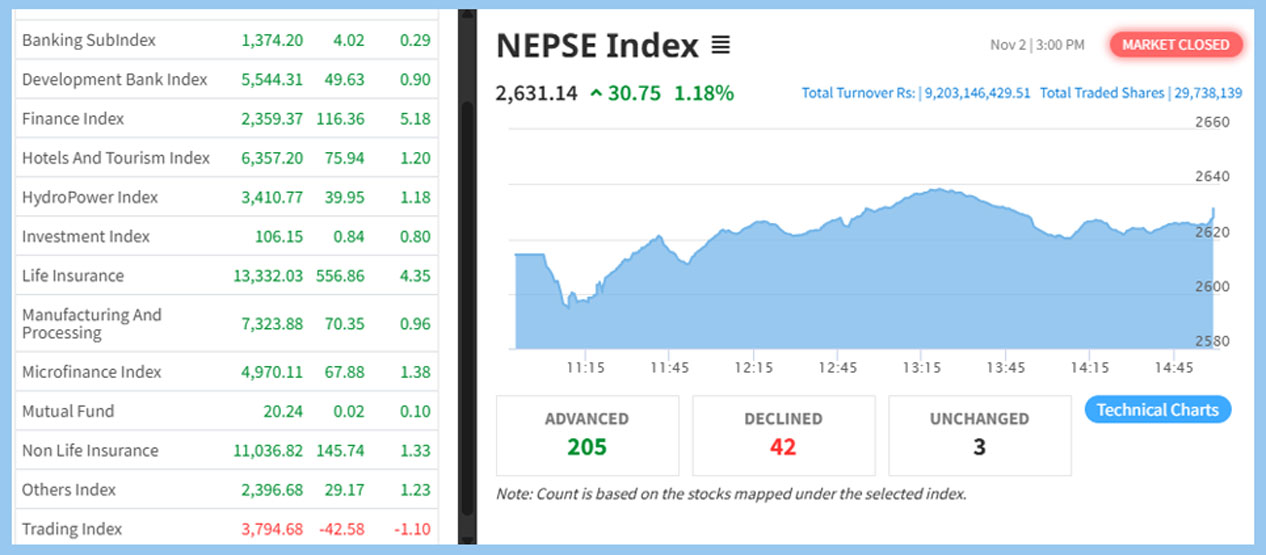Click the ADVANCED 205 count box

[x=587, y=435]
